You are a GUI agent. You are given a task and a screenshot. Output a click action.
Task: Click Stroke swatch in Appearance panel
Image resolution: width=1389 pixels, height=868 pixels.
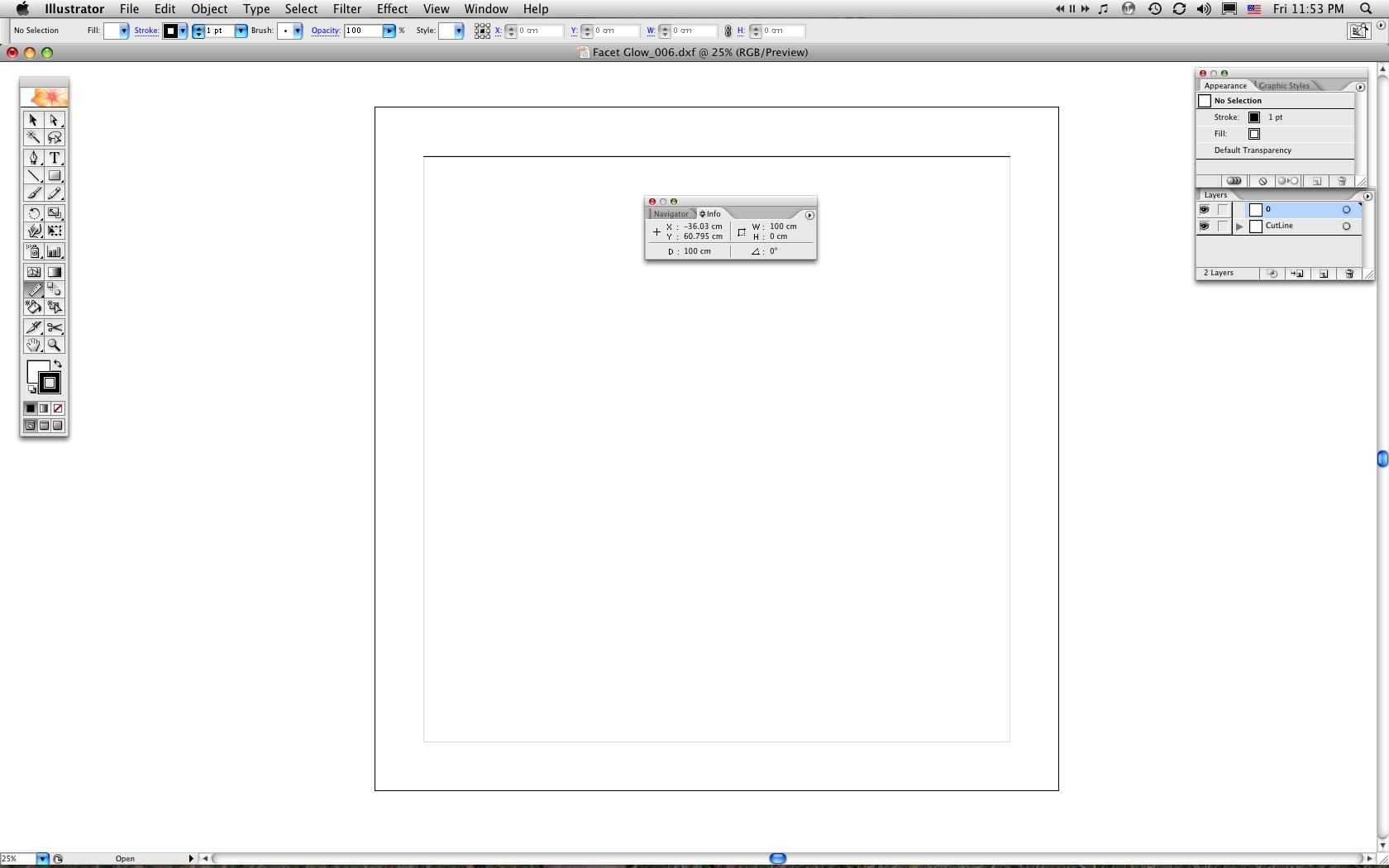[x=1254, y=117]
